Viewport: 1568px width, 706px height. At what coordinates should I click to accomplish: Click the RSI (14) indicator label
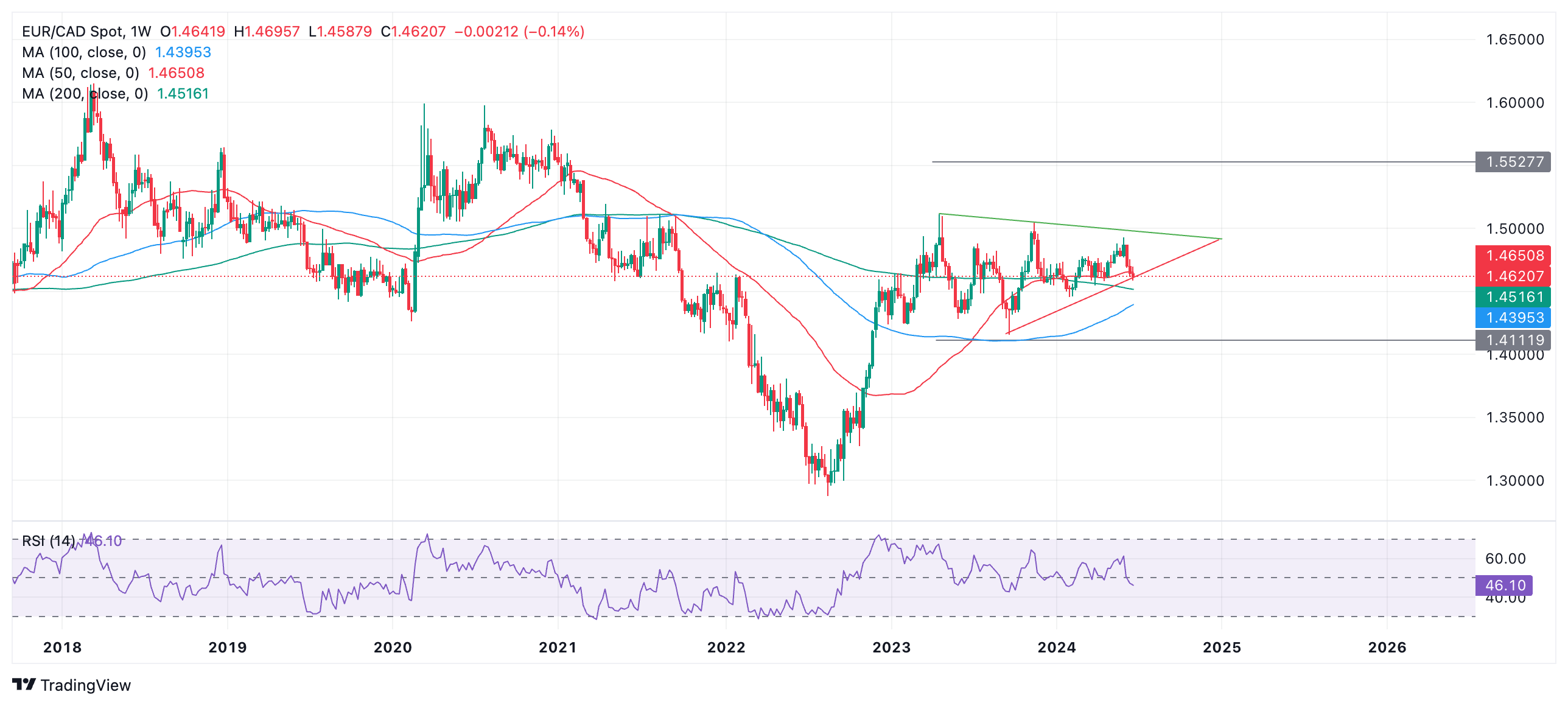point(49,540)
